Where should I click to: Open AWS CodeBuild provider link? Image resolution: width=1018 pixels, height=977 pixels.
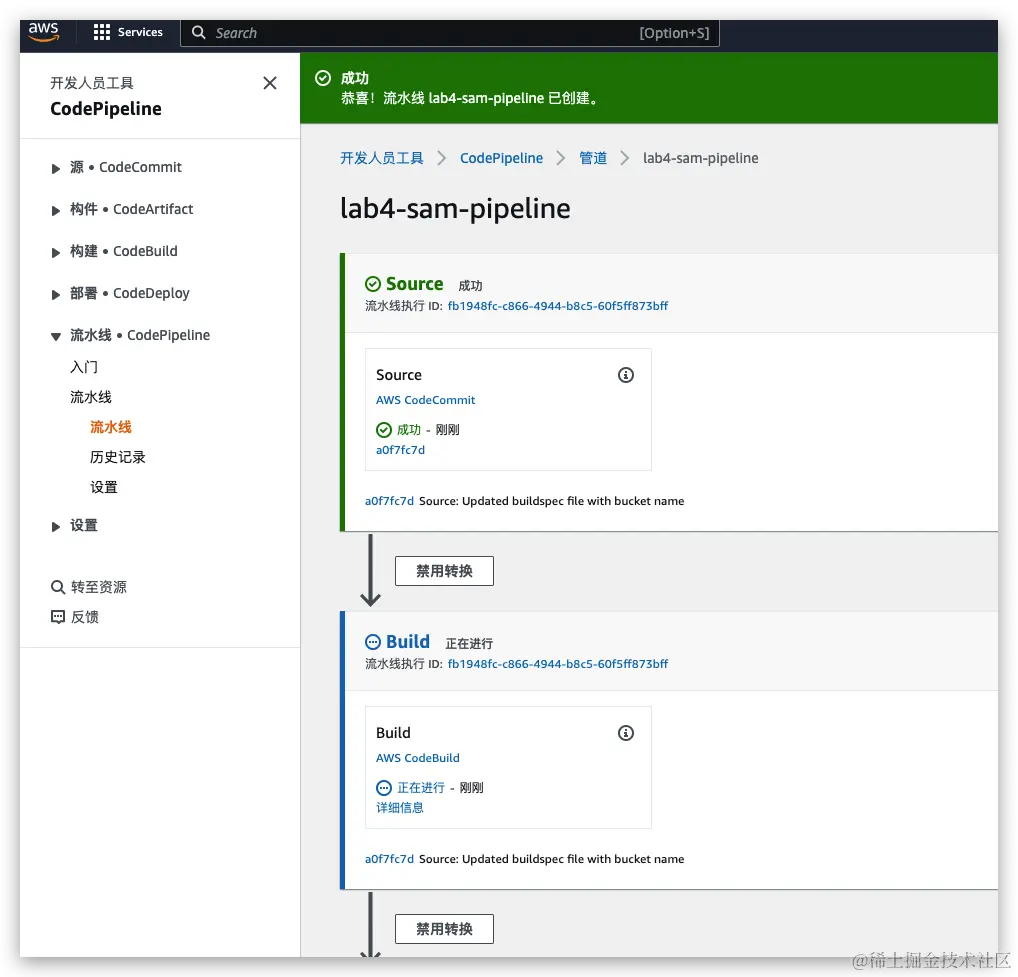[417, 758]
